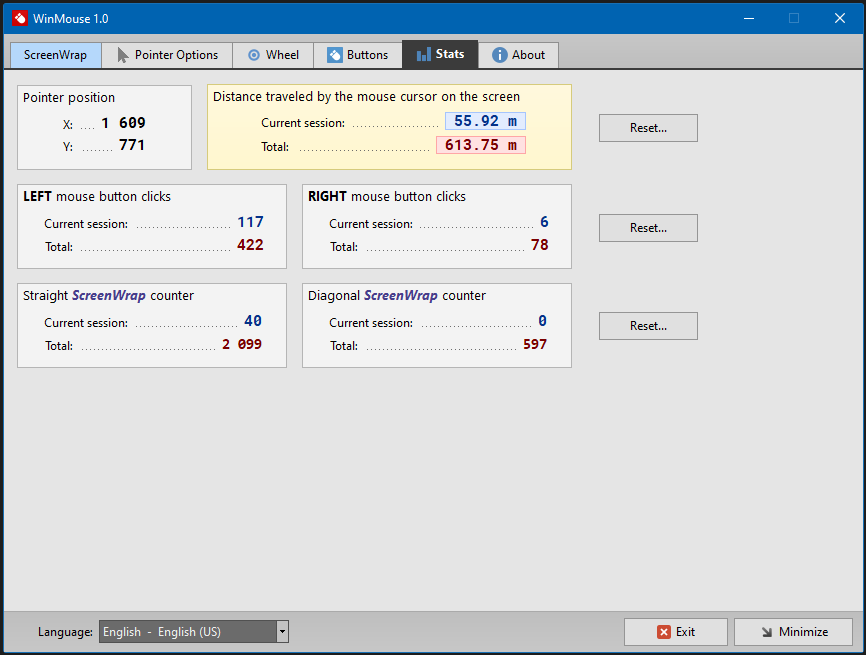The height and width of the screenshot is (655, 866).
Task: Open the Language dropdown list
Action: click(194, 632)
